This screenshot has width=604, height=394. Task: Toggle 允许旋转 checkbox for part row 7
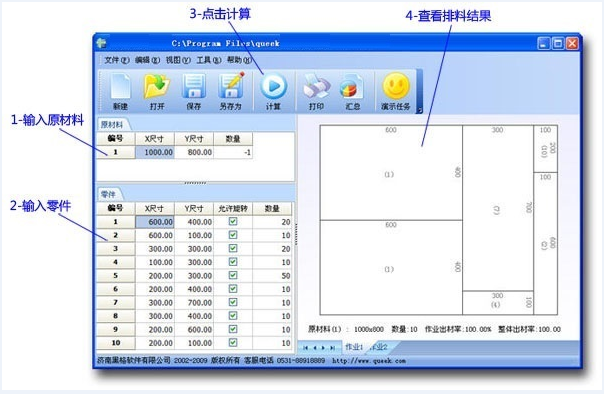233,302
